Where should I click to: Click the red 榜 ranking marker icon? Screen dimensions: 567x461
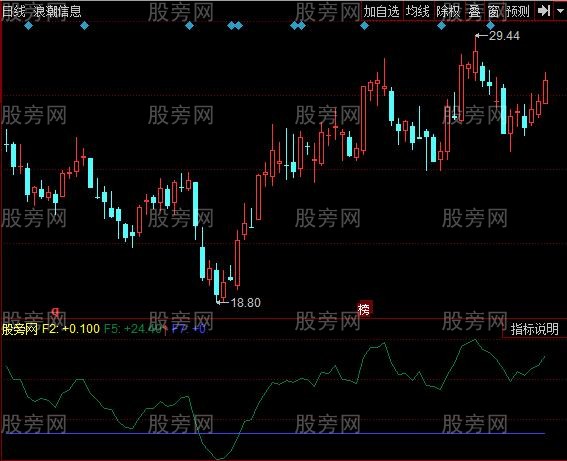[364, 309]
